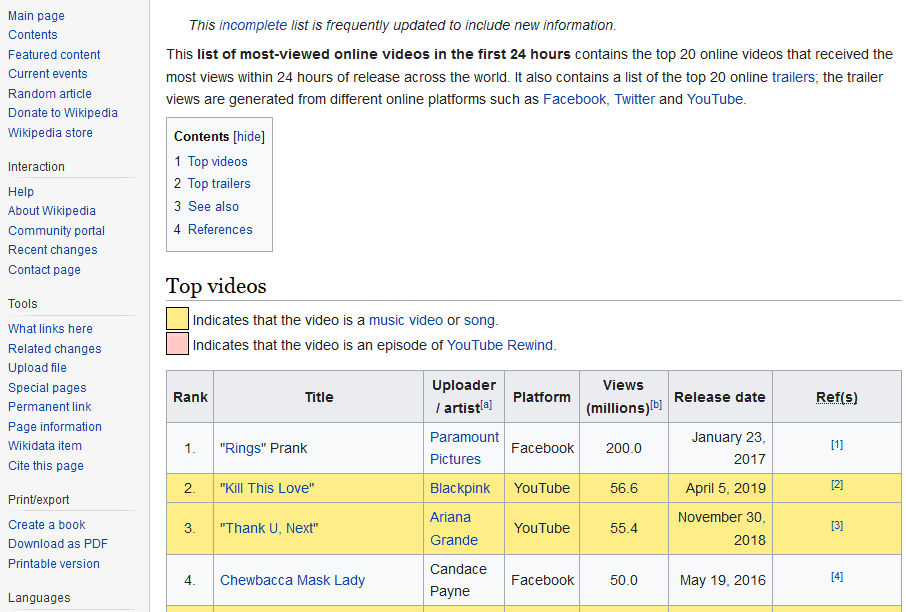Open reference [3] for Thank U, Next

(x=837, y=525)
